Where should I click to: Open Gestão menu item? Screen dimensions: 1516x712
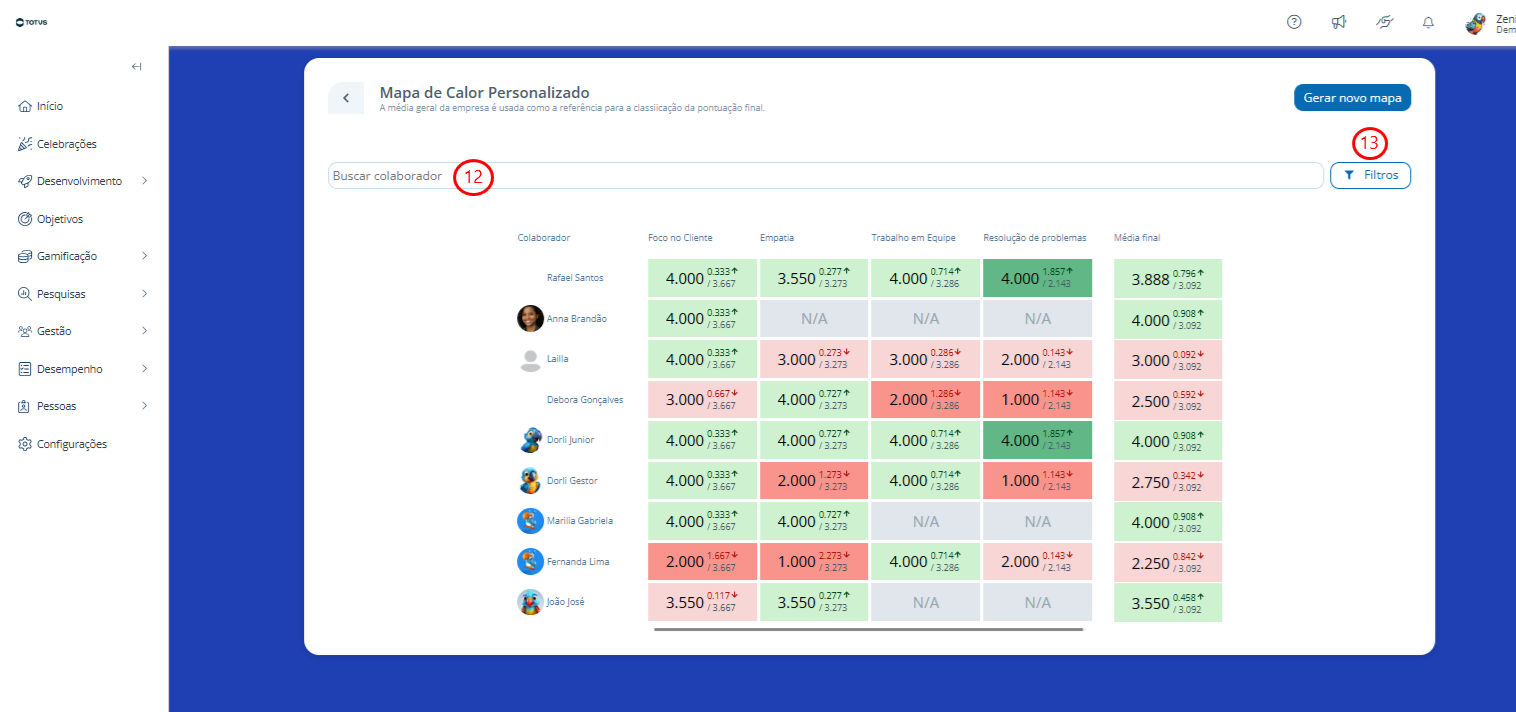pyautogui.click(x=54, y=331)
